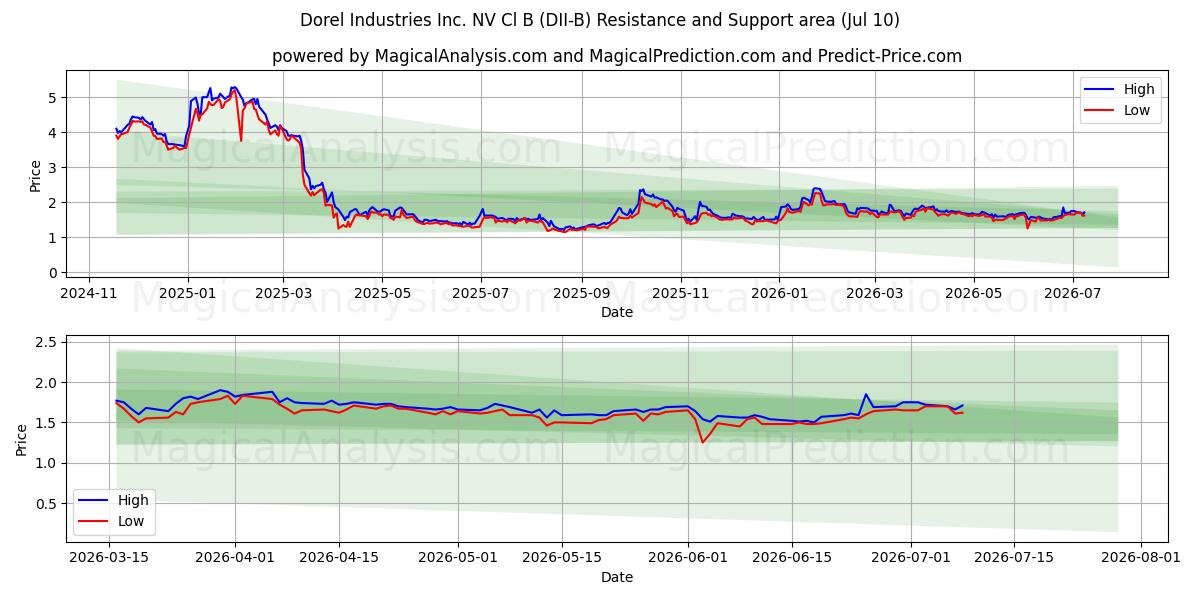Click the '2026-08-01' tick label in bottom chart
Image resolution: width=1200 pixels, height=600 pixels.
(x=1141, y=558)
